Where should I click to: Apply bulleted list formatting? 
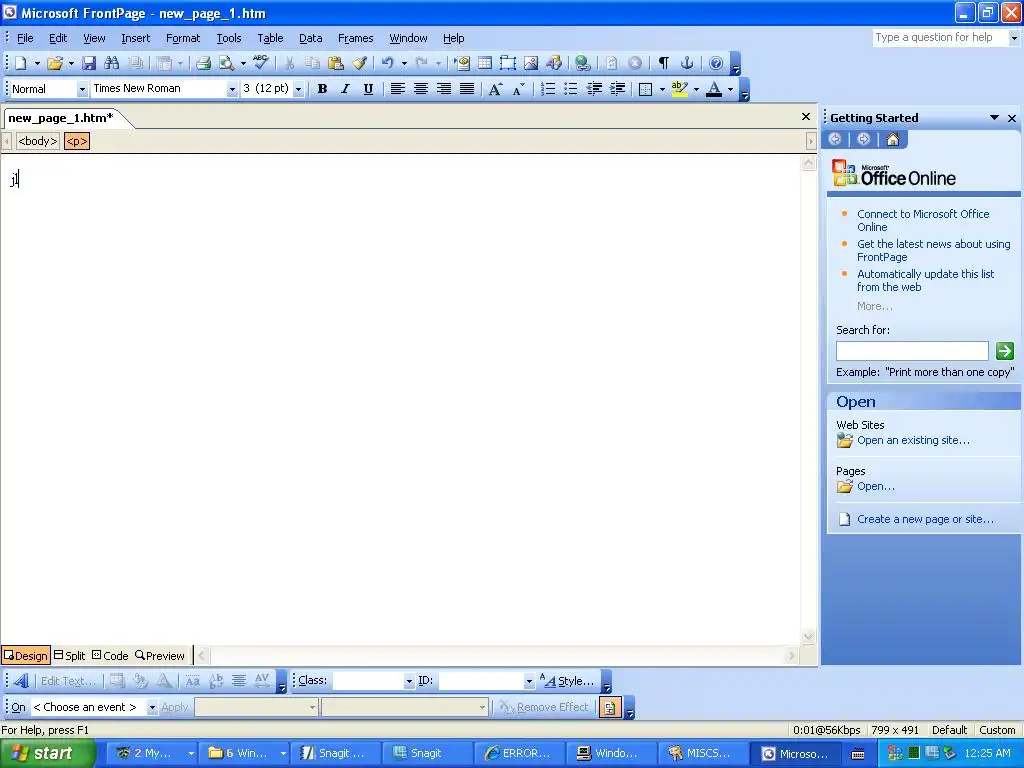[x=571, y=89]
